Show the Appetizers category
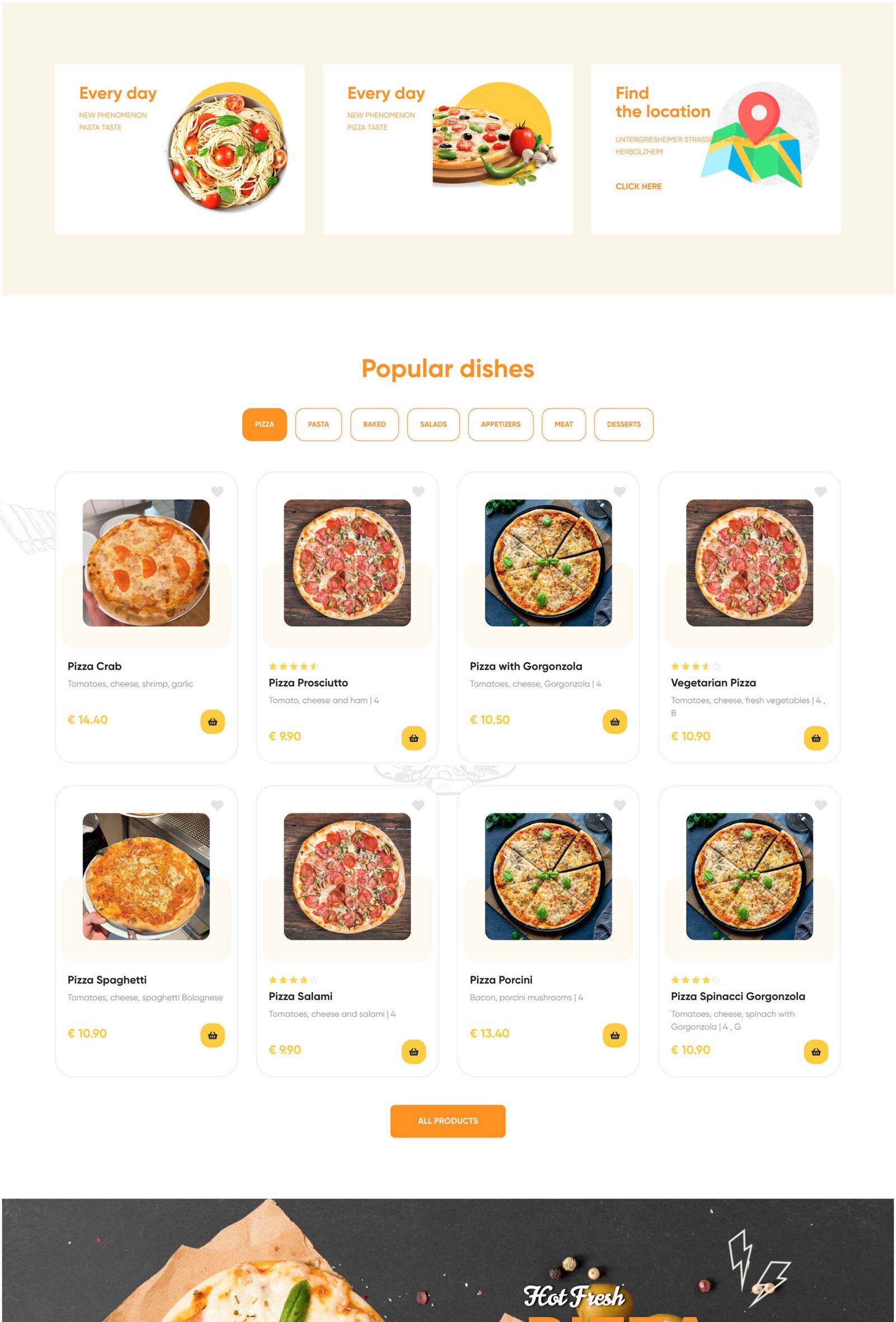 tap(501, 424)
